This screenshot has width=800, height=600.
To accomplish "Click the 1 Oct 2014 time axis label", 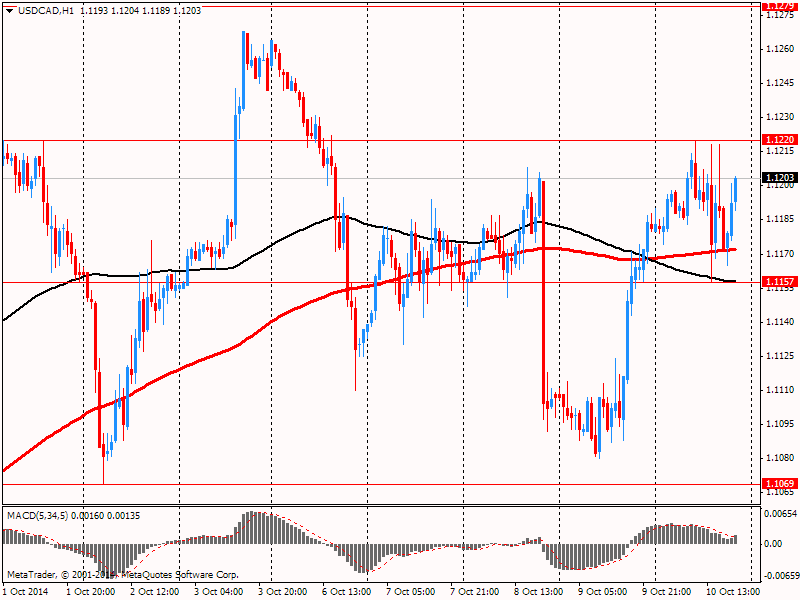I will [x=26, y=592].
